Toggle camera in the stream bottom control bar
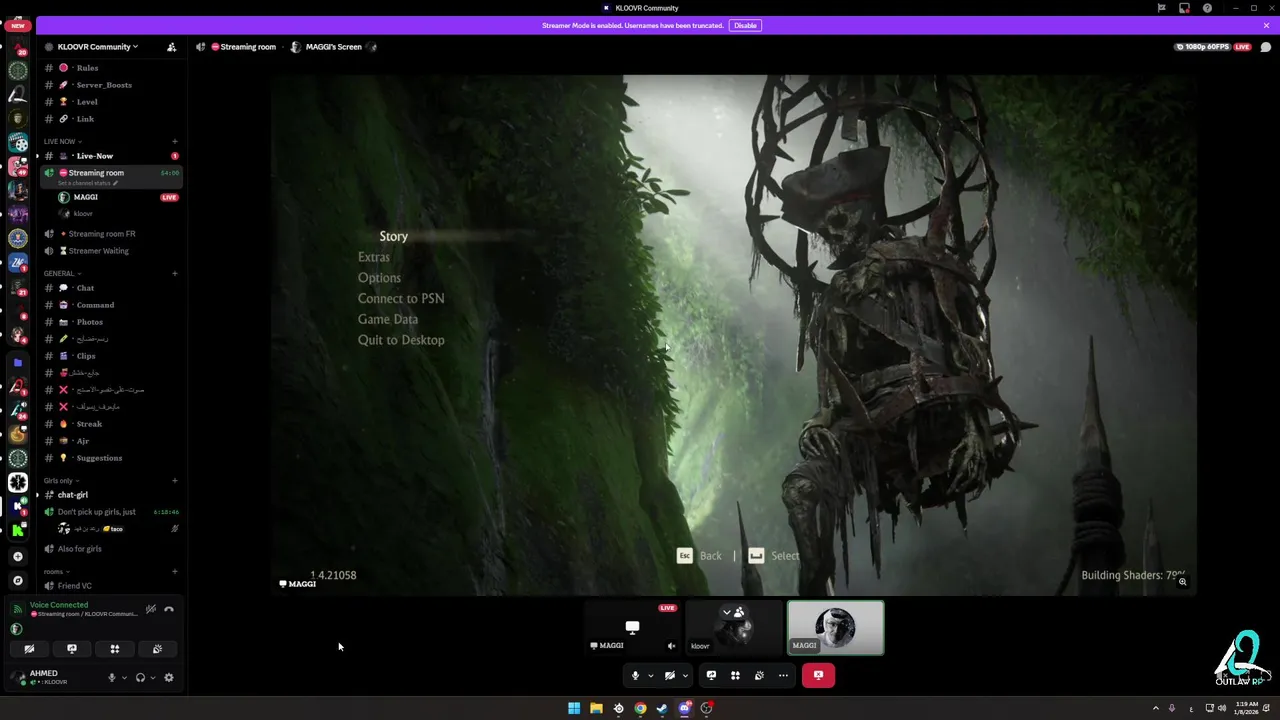This screenshot has height=720, width=1280. point(670,676)
